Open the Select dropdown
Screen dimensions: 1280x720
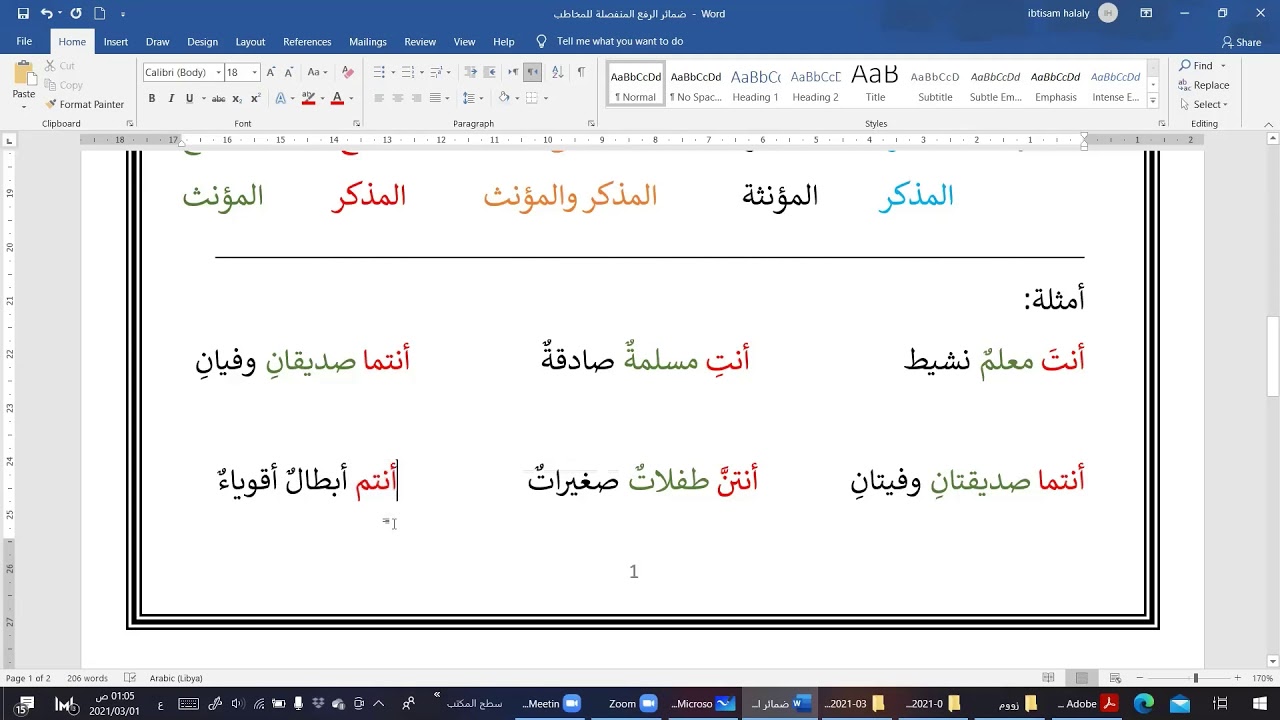[1204, 104]
